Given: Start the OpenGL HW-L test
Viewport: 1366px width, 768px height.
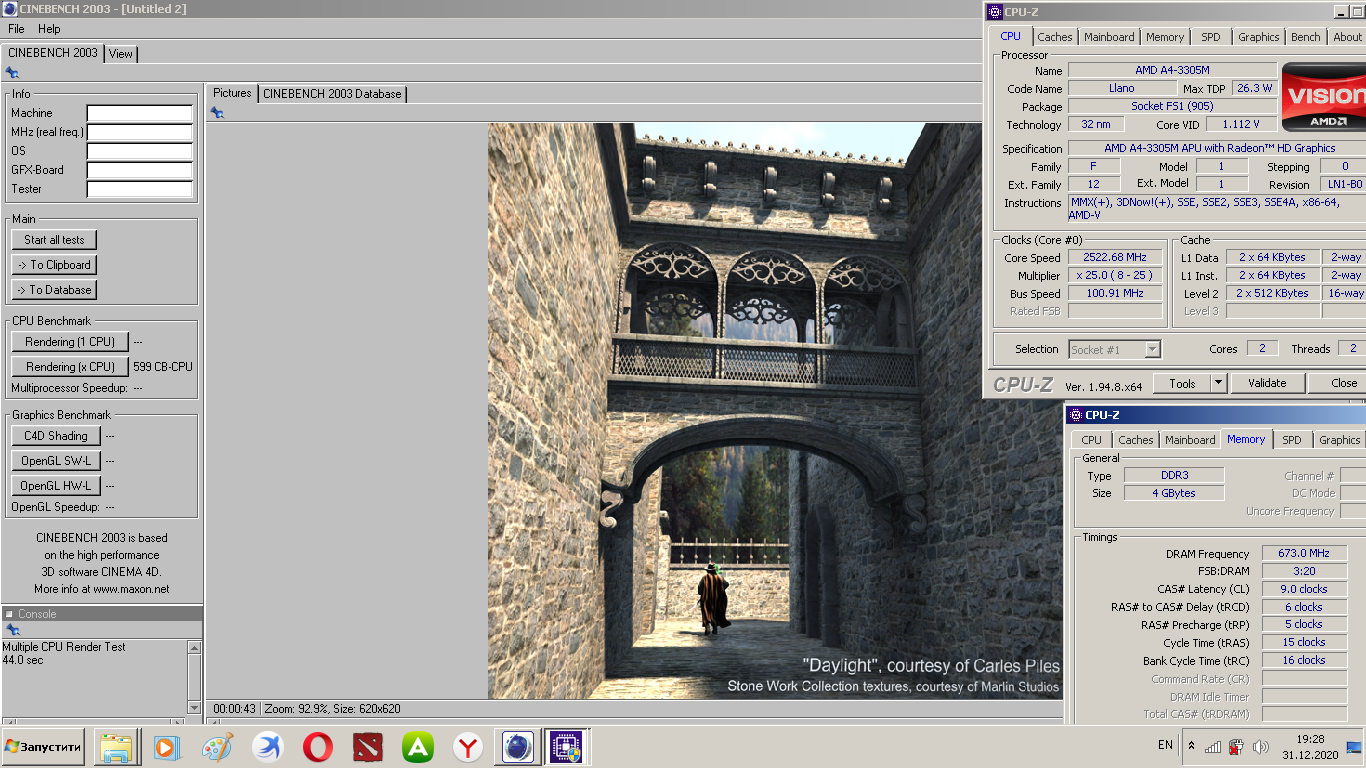Looking at the screenshot, I should [56, 486].
